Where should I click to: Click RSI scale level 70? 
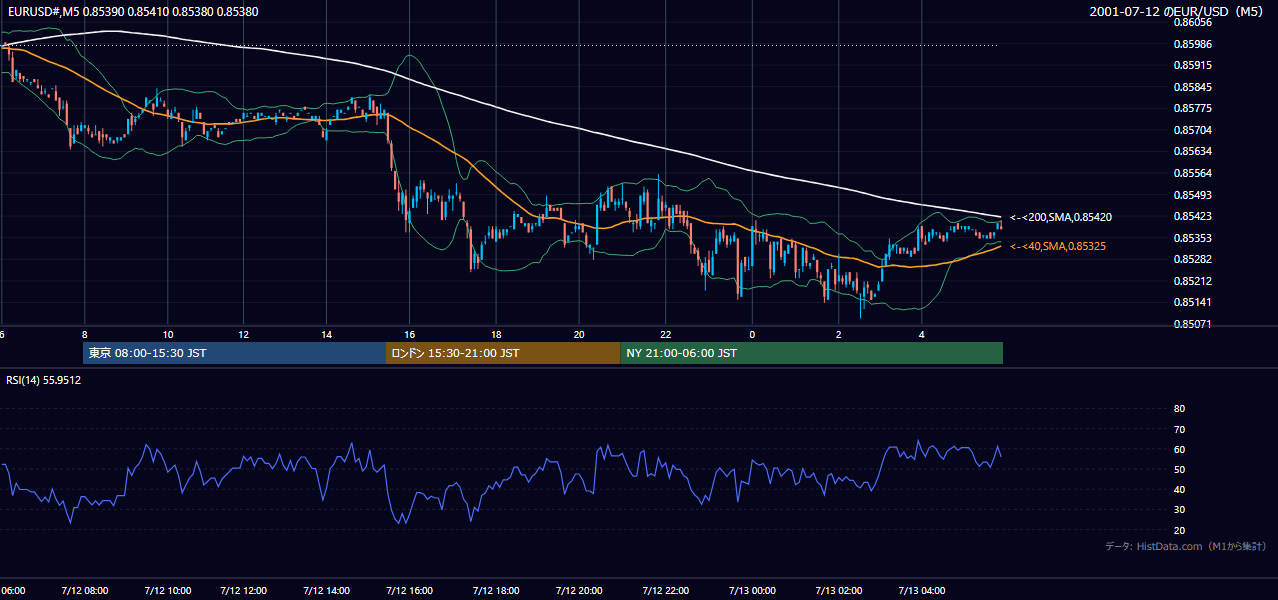[x=1179, y=429]
